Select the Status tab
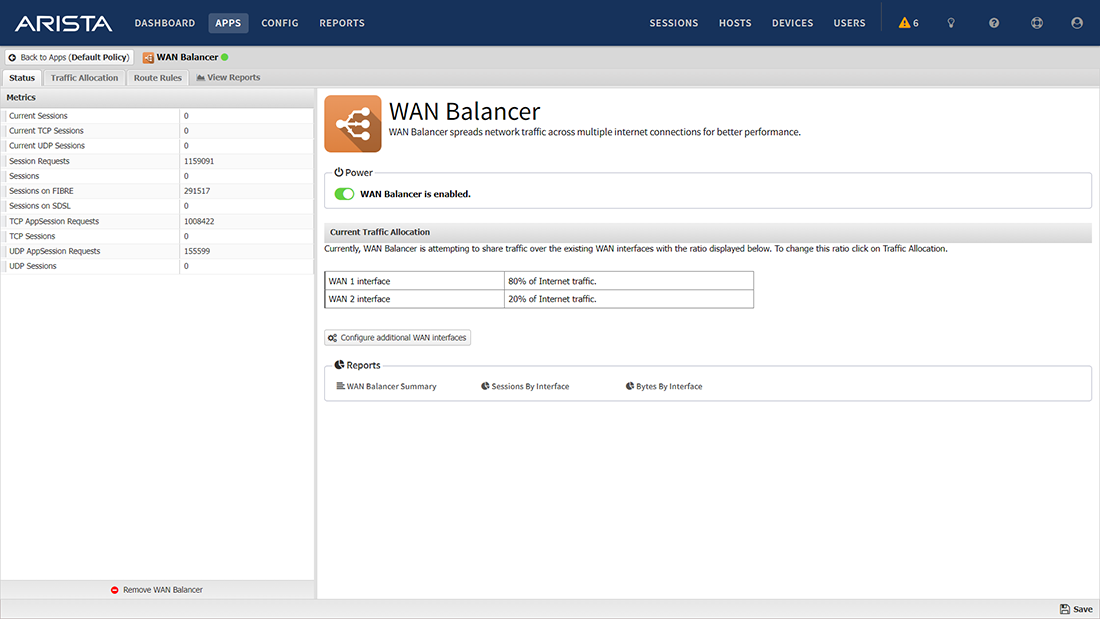The width and height of the screenshot is (1100, 619). click(22, 78)
